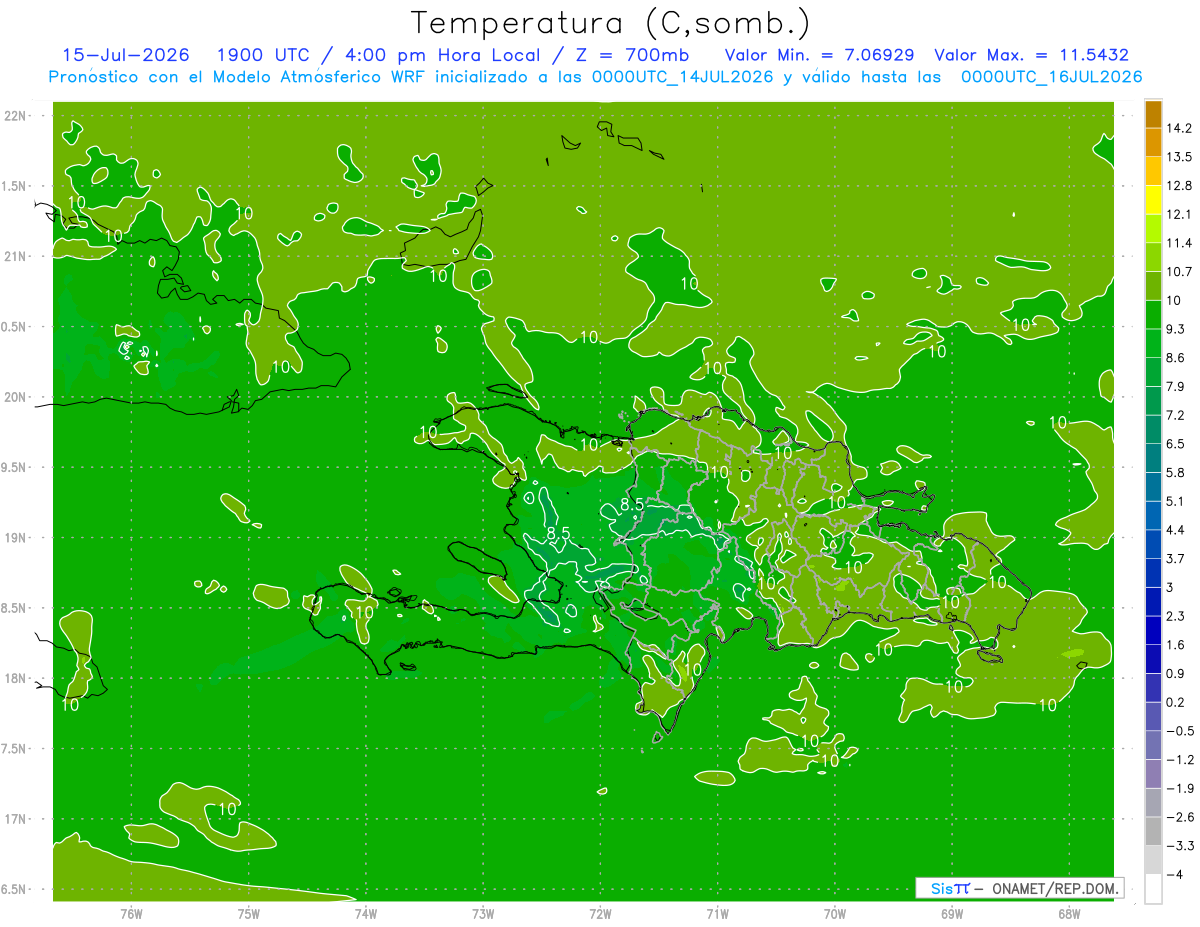Viewport: 1200px width, 927px height.
Task: Click the "0000UTC_16JUL2026" valid-until timestamp
Action: point(1051,77)
